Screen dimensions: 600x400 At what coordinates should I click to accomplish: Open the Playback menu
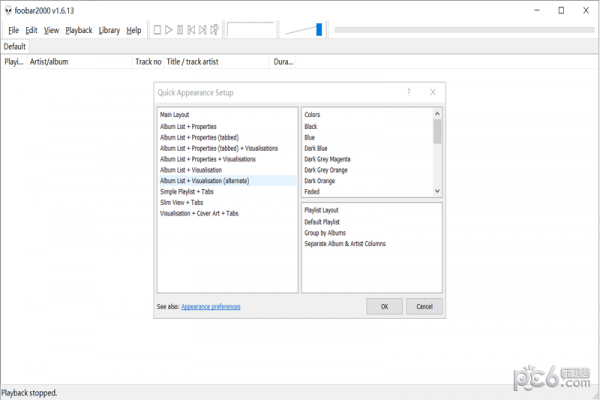79,30
